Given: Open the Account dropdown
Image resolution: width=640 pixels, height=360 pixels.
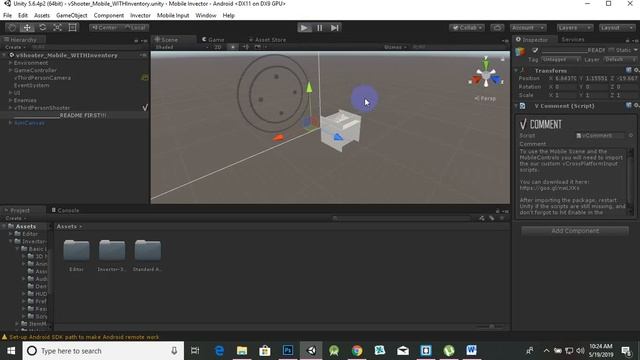Looking at the screenshot, I should click(528, 28).
